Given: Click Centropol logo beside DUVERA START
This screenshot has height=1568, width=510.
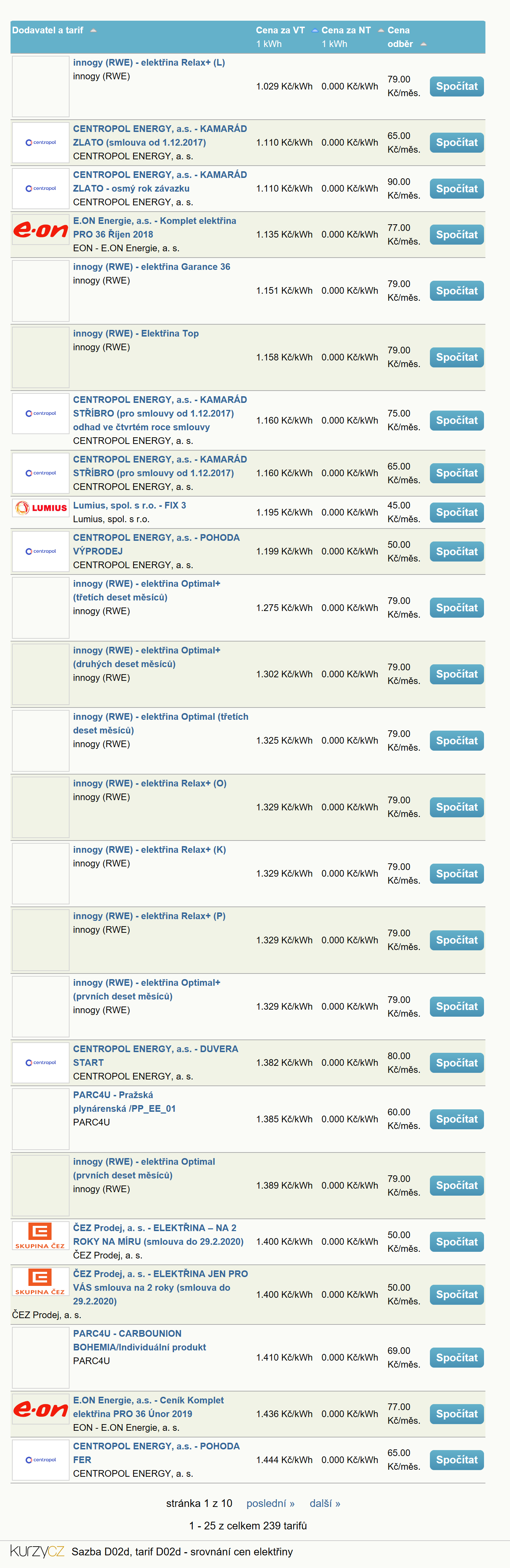Looking at the screenshot, I should click(x=40, y=1063).
